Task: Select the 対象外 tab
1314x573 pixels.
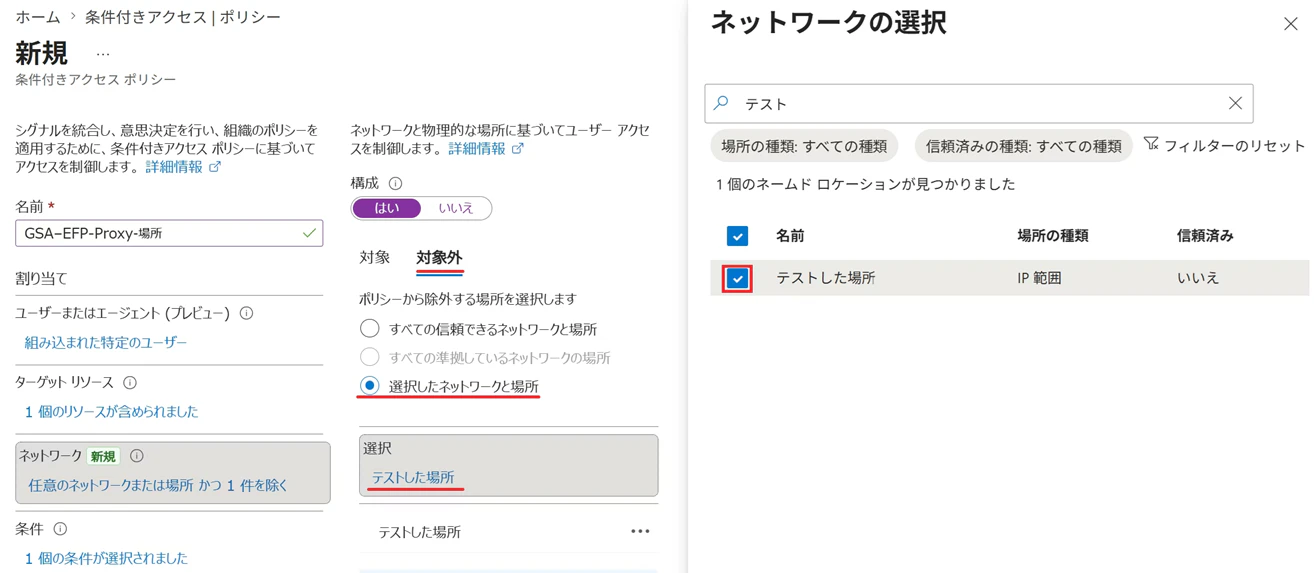Action: click(439, 257)
